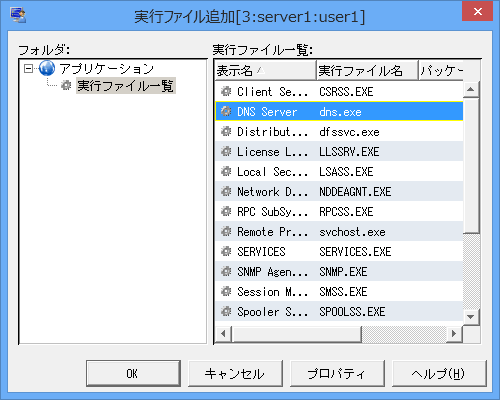The image size is (500, 400).
Task: Click the 実行ファイル名 column header
Action: [367, 70]
